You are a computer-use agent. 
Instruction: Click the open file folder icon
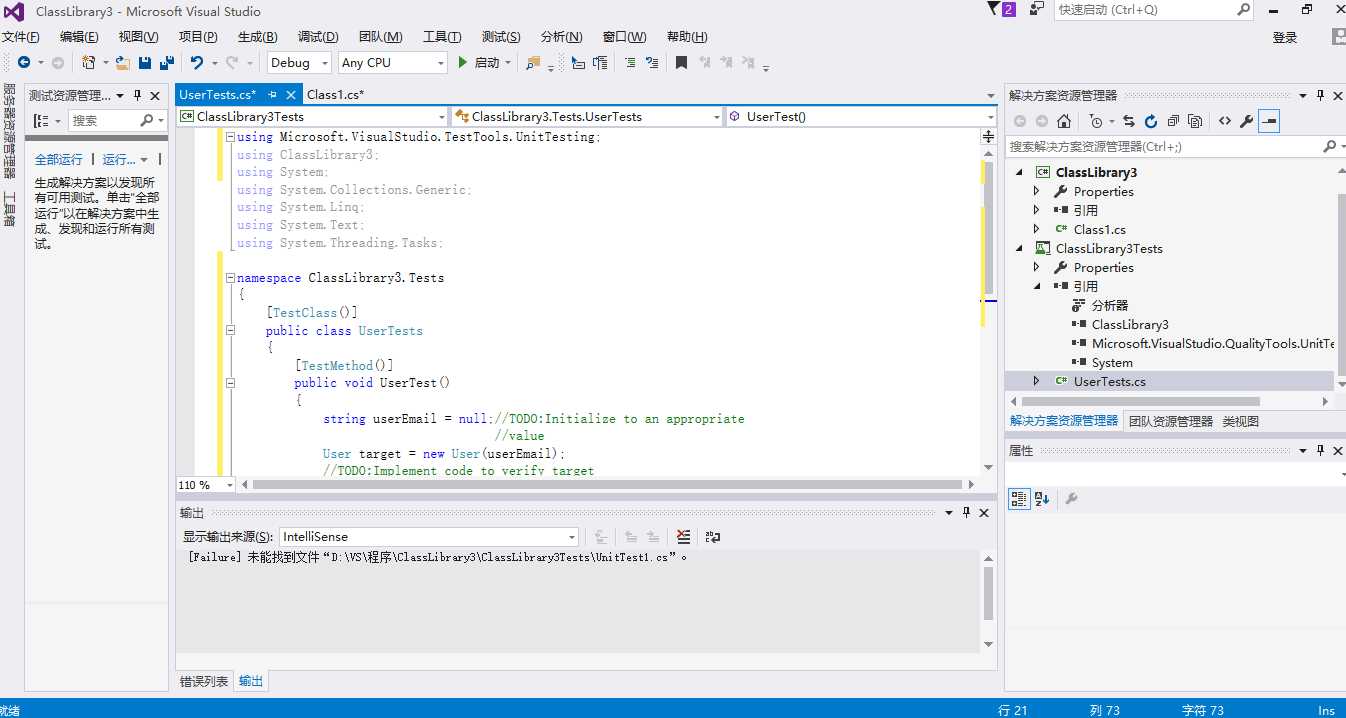122,62
